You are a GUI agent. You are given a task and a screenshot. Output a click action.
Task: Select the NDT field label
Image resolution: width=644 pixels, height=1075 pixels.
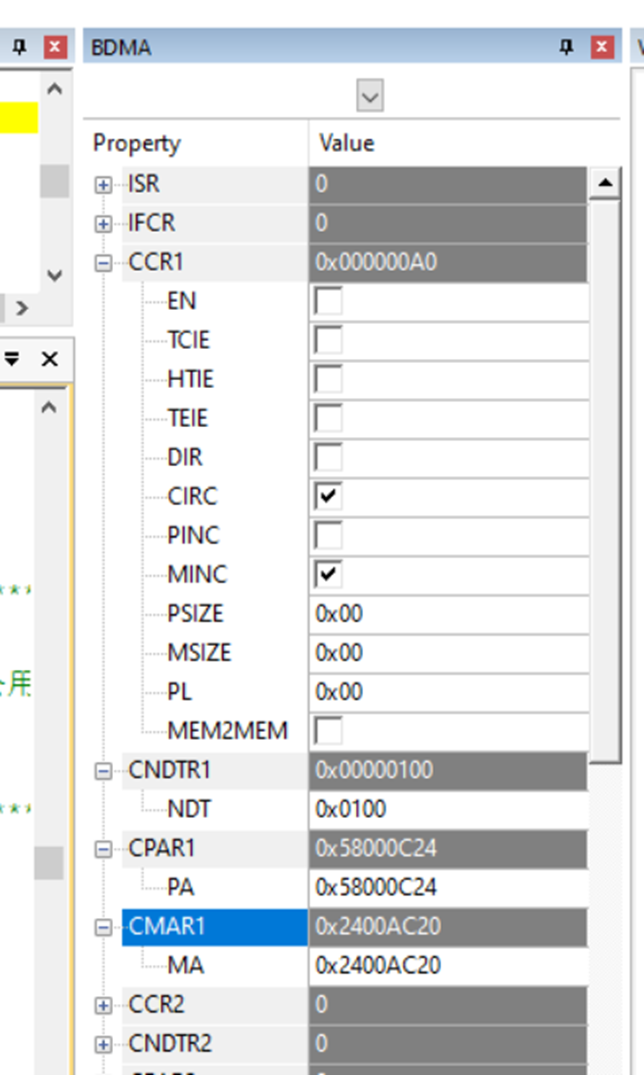[x=189, y=809]
